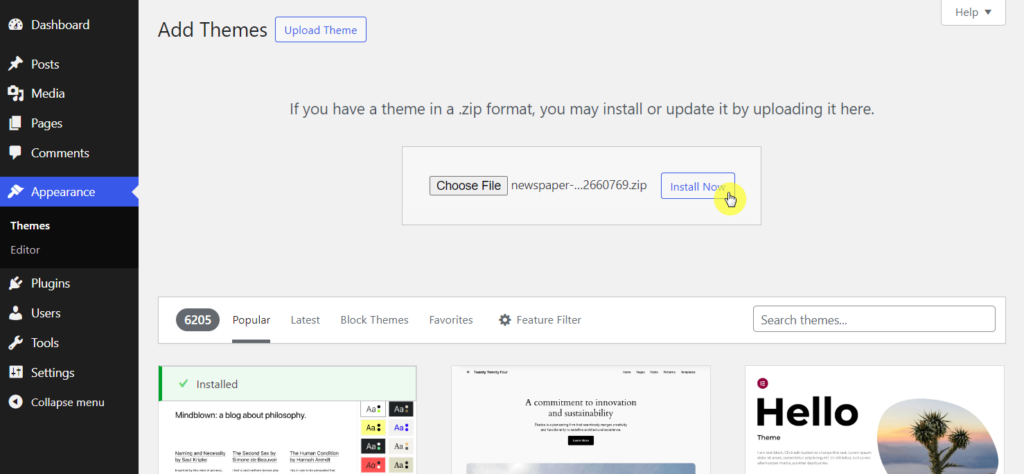This screenshot has width=1024, height=474.
Task: Switch to the Latest tab
Action: [x=305, y=320]
